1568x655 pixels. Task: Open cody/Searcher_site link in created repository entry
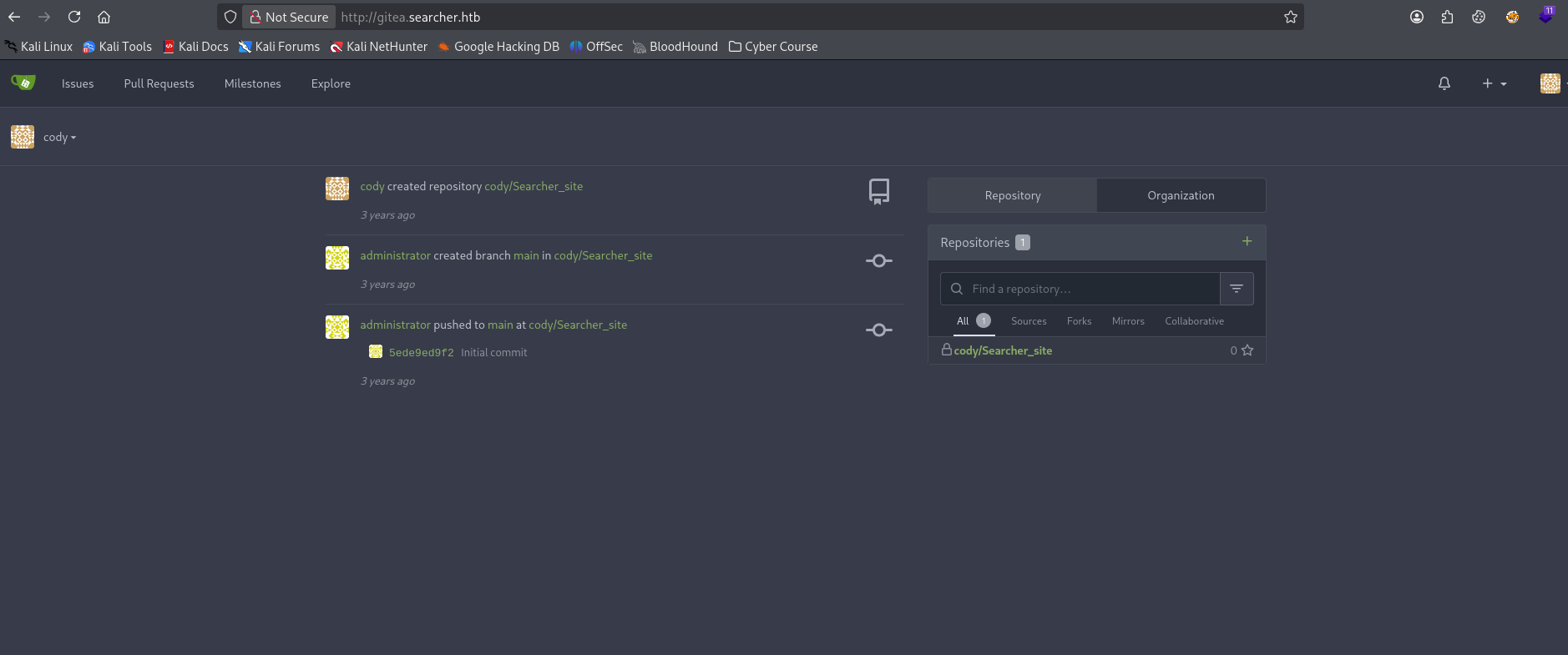pos(534,186)
